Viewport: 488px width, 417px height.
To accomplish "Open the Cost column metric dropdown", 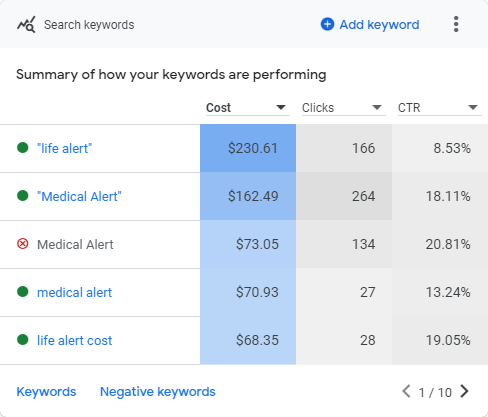I will click(x=248, y=108).
